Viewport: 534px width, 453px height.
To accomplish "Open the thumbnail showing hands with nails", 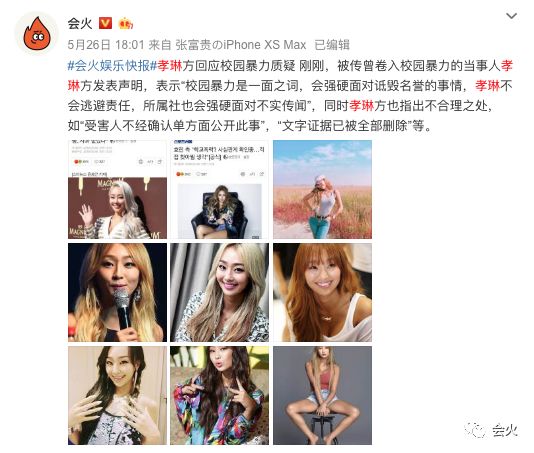I will [x=117, y=395].
